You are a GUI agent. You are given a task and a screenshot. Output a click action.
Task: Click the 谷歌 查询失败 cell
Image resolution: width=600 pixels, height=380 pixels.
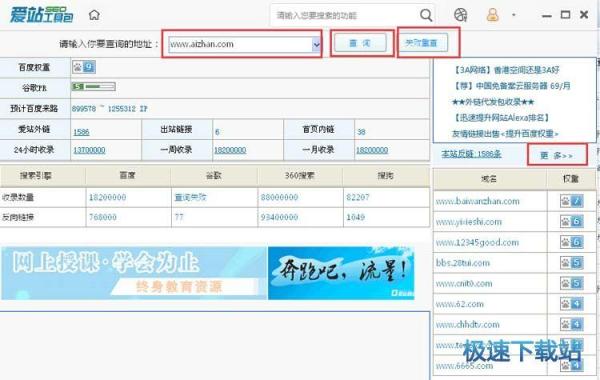[190, 197]
